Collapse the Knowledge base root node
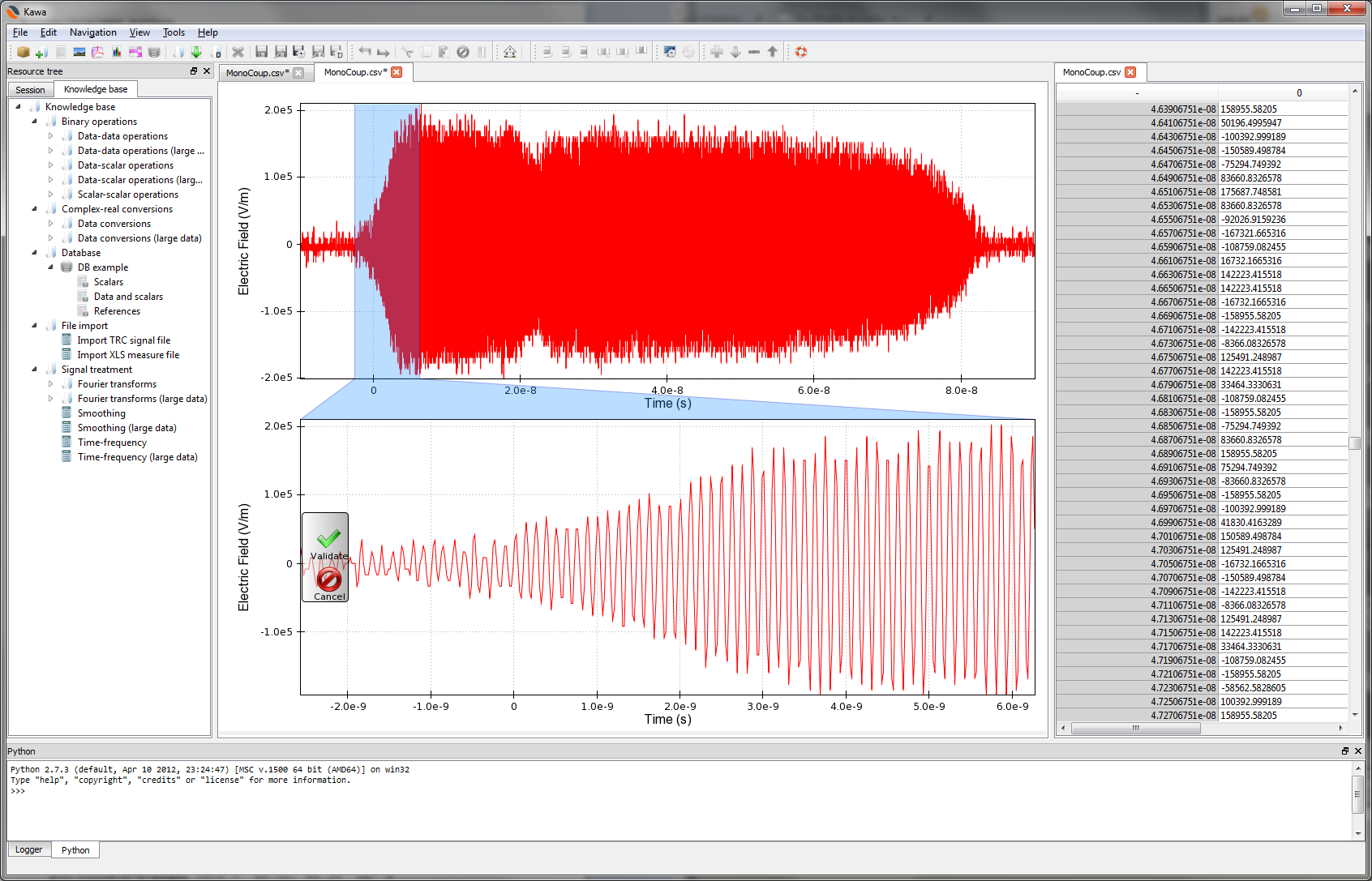This screenshot has height=881, width=1372. click(x=18, y=107)
